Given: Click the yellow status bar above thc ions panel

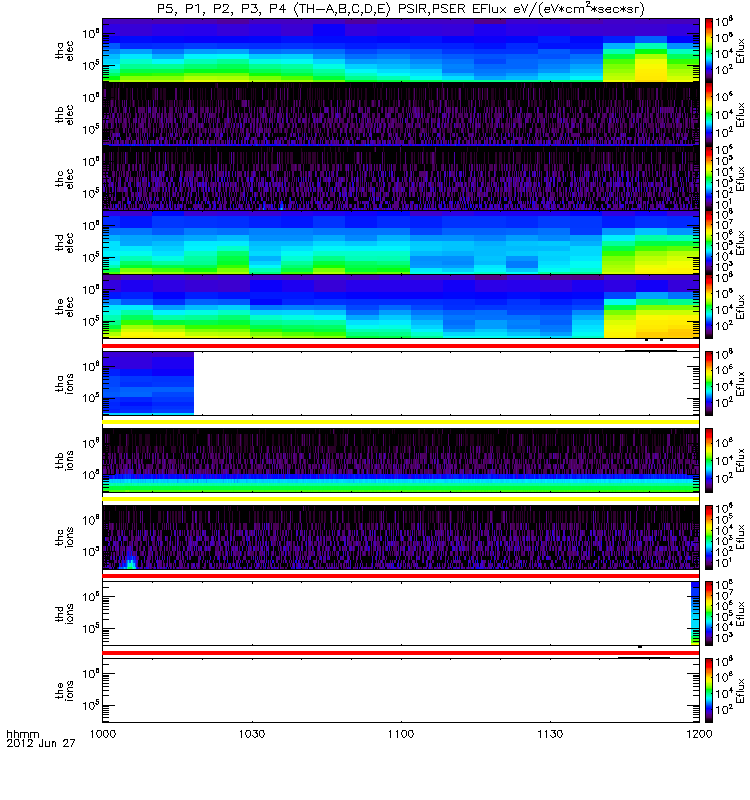Looking at the screenshot, I should (x=401, y=499).
